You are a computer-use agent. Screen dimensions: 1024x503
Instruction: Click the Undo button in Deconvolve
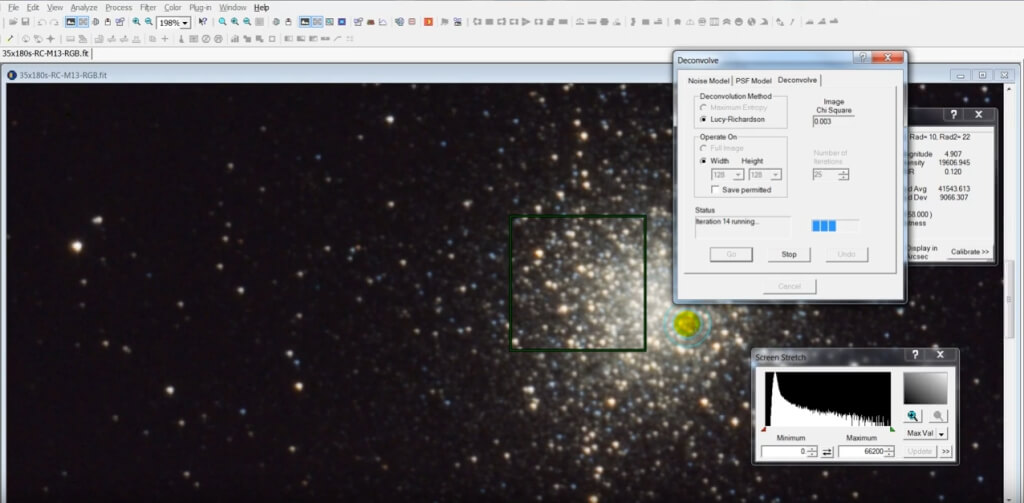click(x=846, y=254)
